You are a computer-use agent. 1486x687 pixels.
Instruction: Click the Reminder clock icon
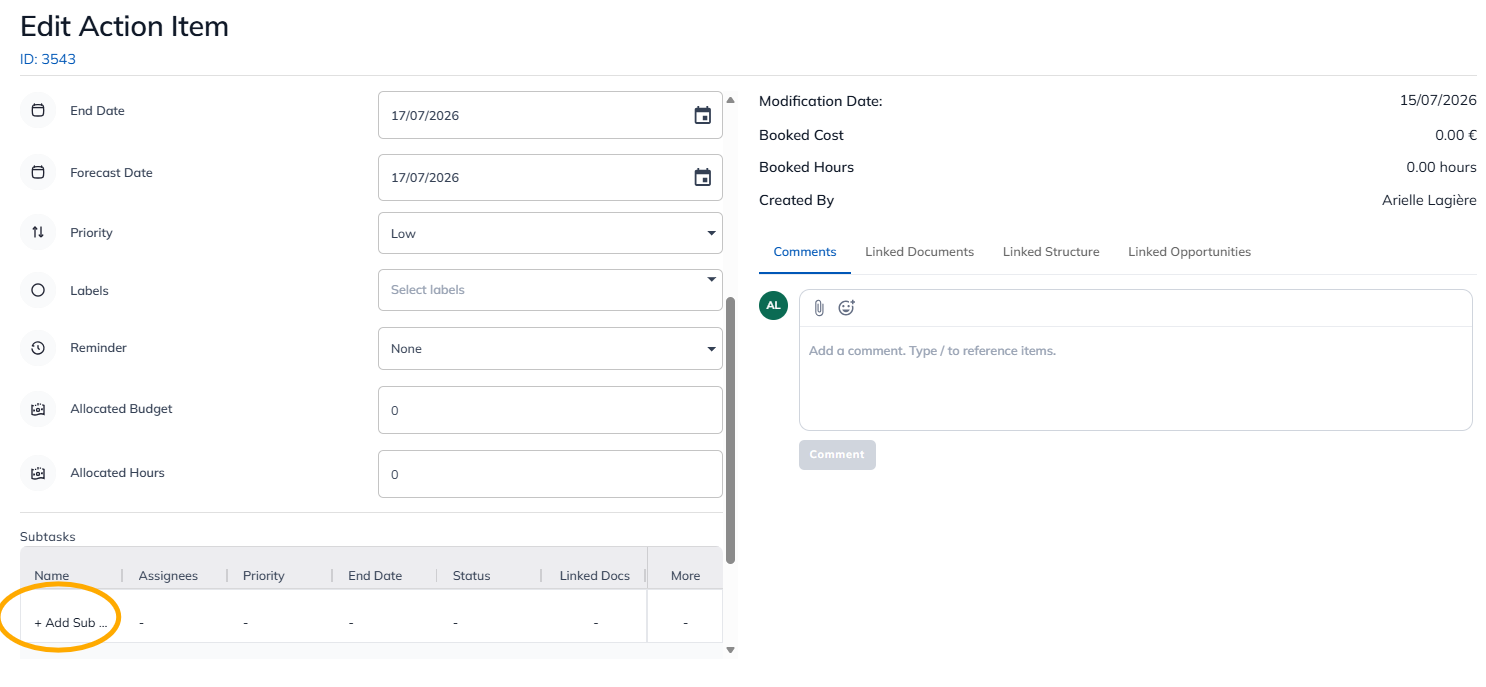[x=38, y=348]
